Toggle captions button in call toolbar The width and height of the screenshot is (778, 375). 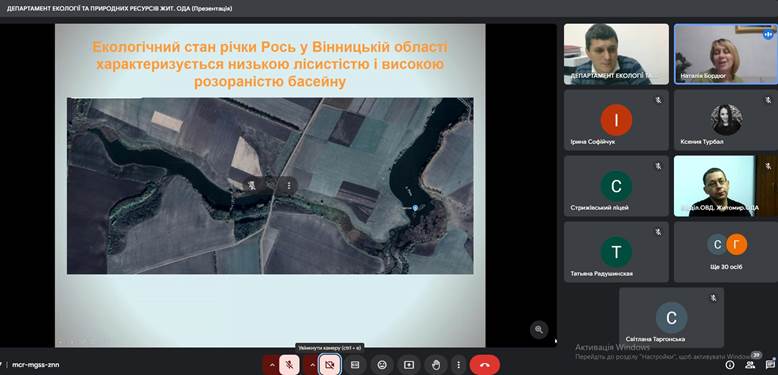pos(355,365)
